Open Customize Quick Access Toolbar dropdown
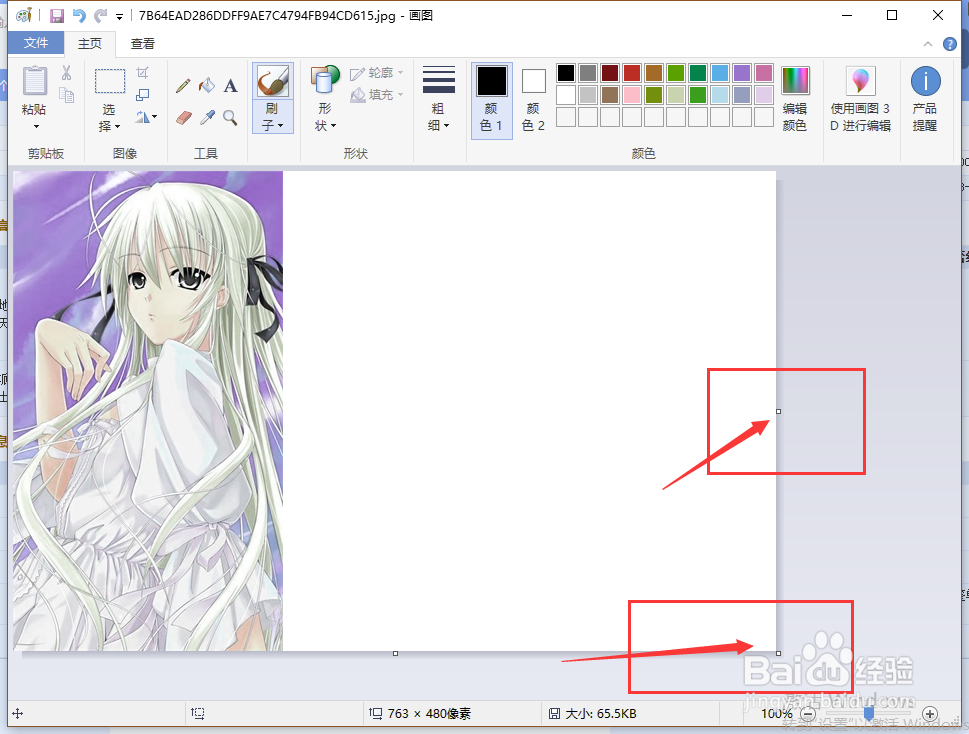 pyautogui.click(x=119, y=16)
